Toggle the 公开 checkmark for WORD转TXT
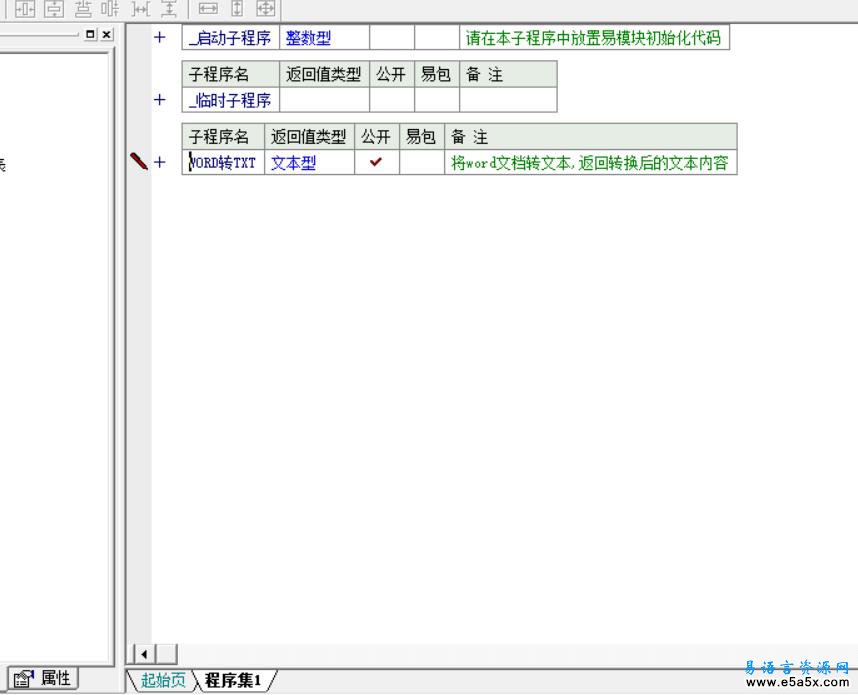 [x=376, y=163]
